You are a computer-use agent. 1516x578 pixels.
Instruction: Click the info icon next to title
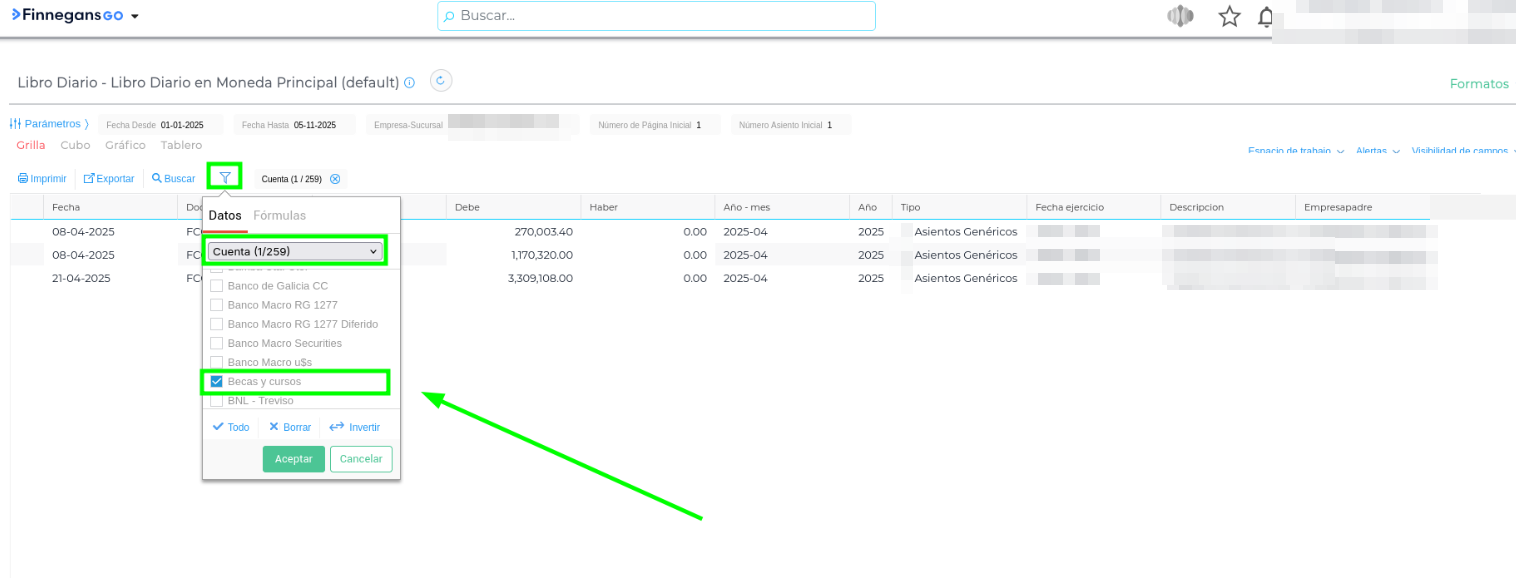click(x=410, y=83)
